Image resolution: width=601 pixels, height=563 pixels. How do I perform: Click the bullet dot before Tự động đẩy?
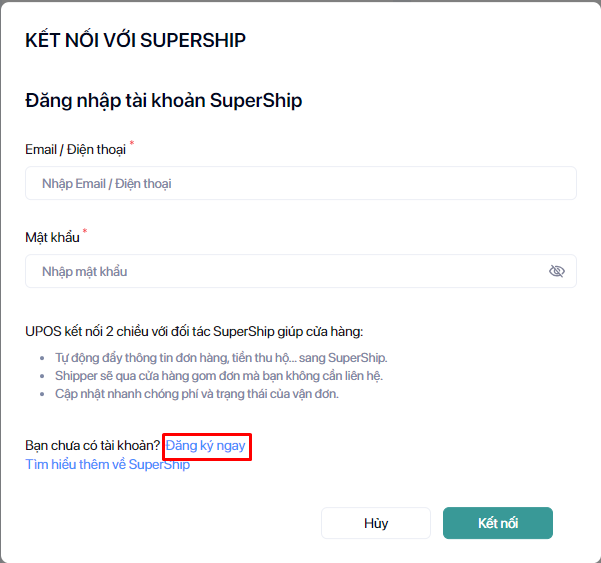point(44,358)
